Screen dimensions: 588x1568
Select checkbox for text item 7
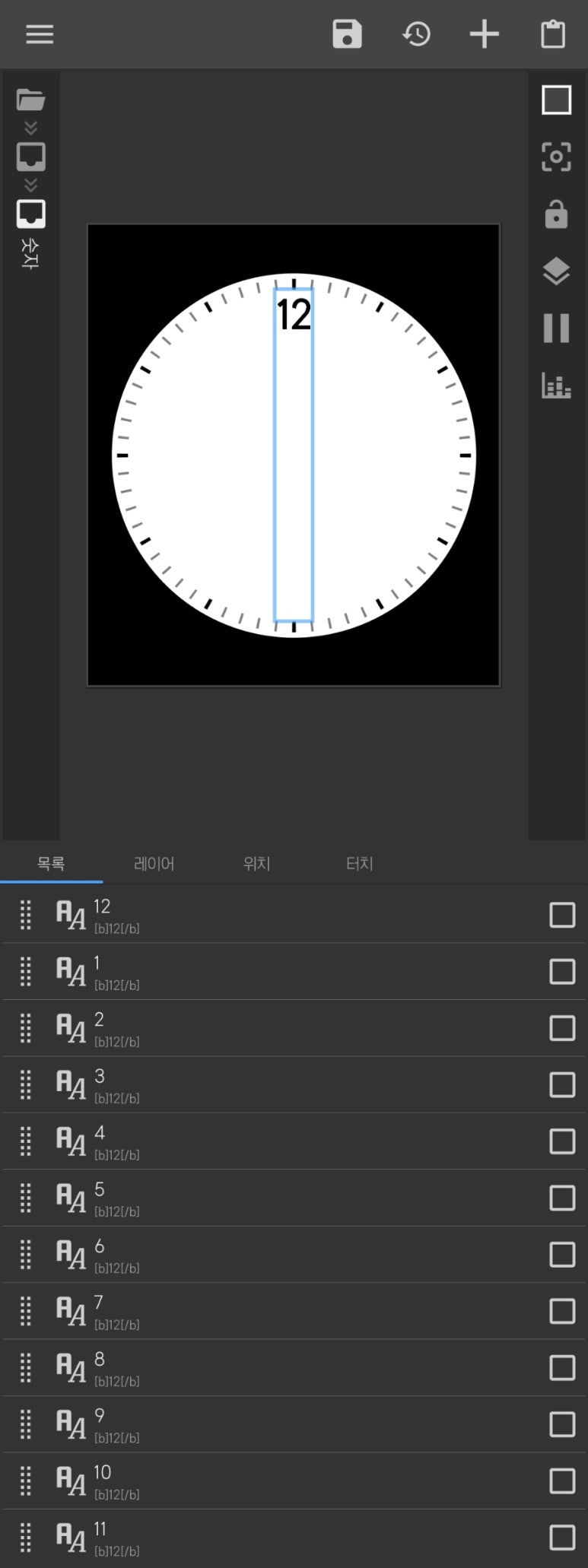pos(562,1311)
